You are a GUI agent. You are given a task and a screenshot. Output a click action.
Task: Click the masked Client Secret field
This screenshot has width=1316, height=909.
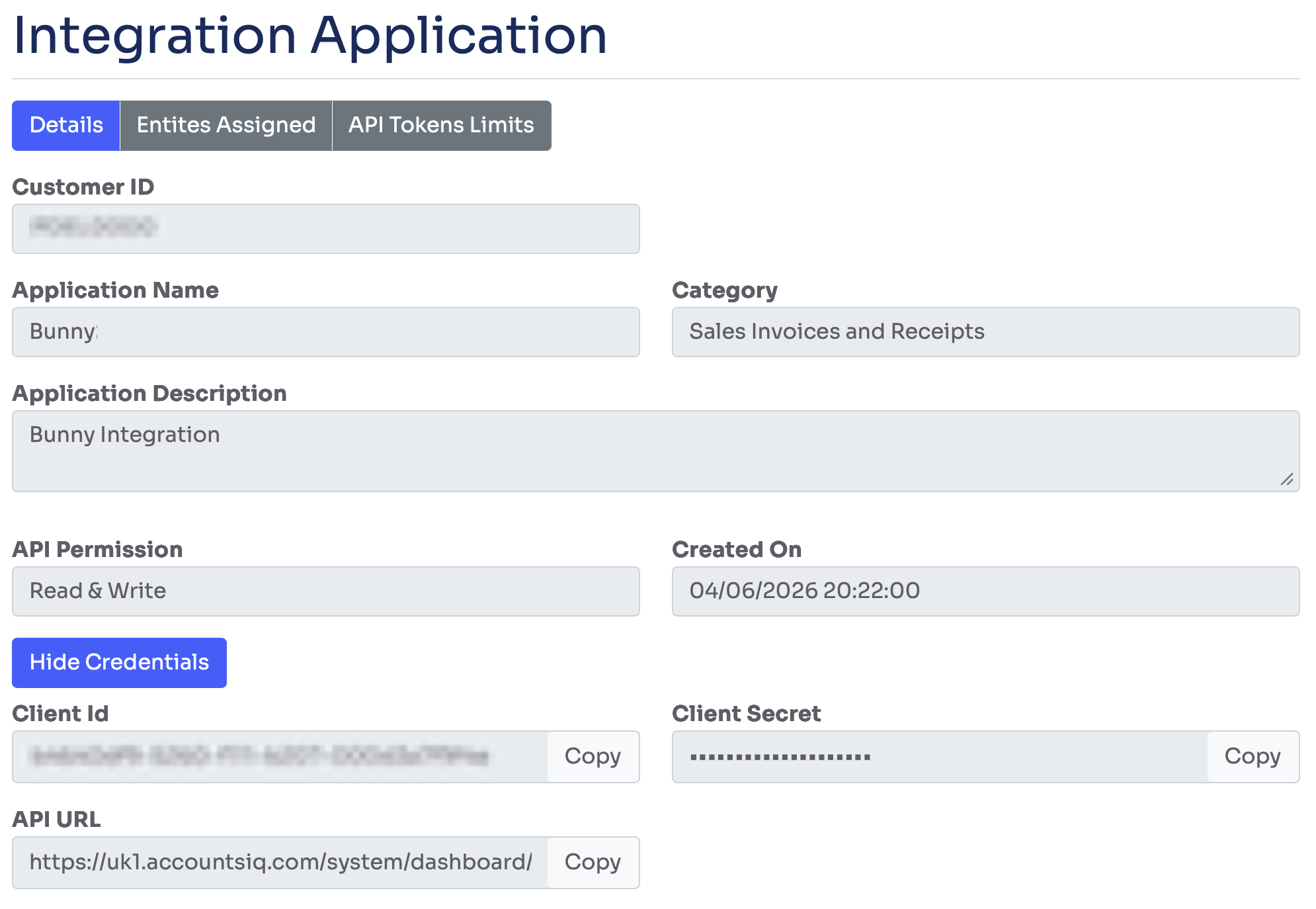(940, 756)
